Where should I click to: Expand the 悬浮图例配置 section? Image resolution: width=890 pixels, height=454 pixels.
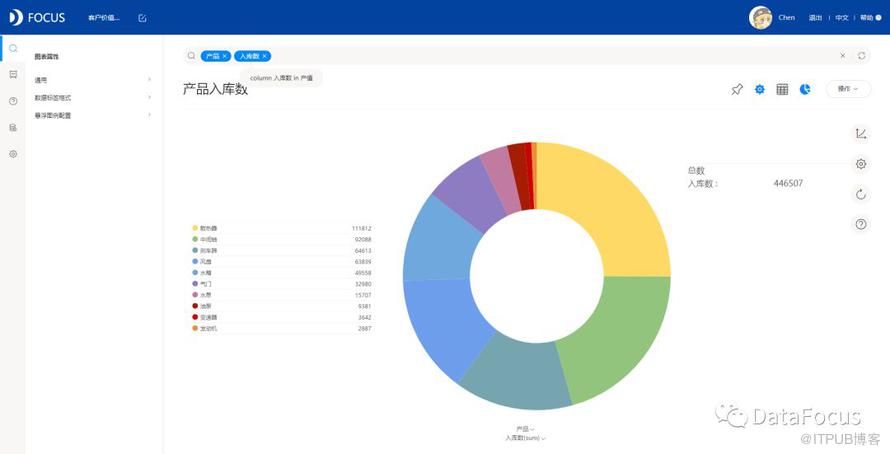[x=93, y=115]
